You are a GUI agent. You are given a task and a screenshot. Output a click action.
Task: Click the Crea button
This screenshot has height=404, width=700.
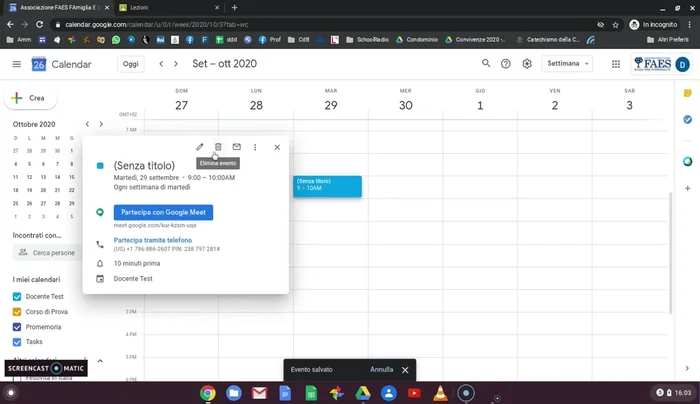click(x=30, y=98)
